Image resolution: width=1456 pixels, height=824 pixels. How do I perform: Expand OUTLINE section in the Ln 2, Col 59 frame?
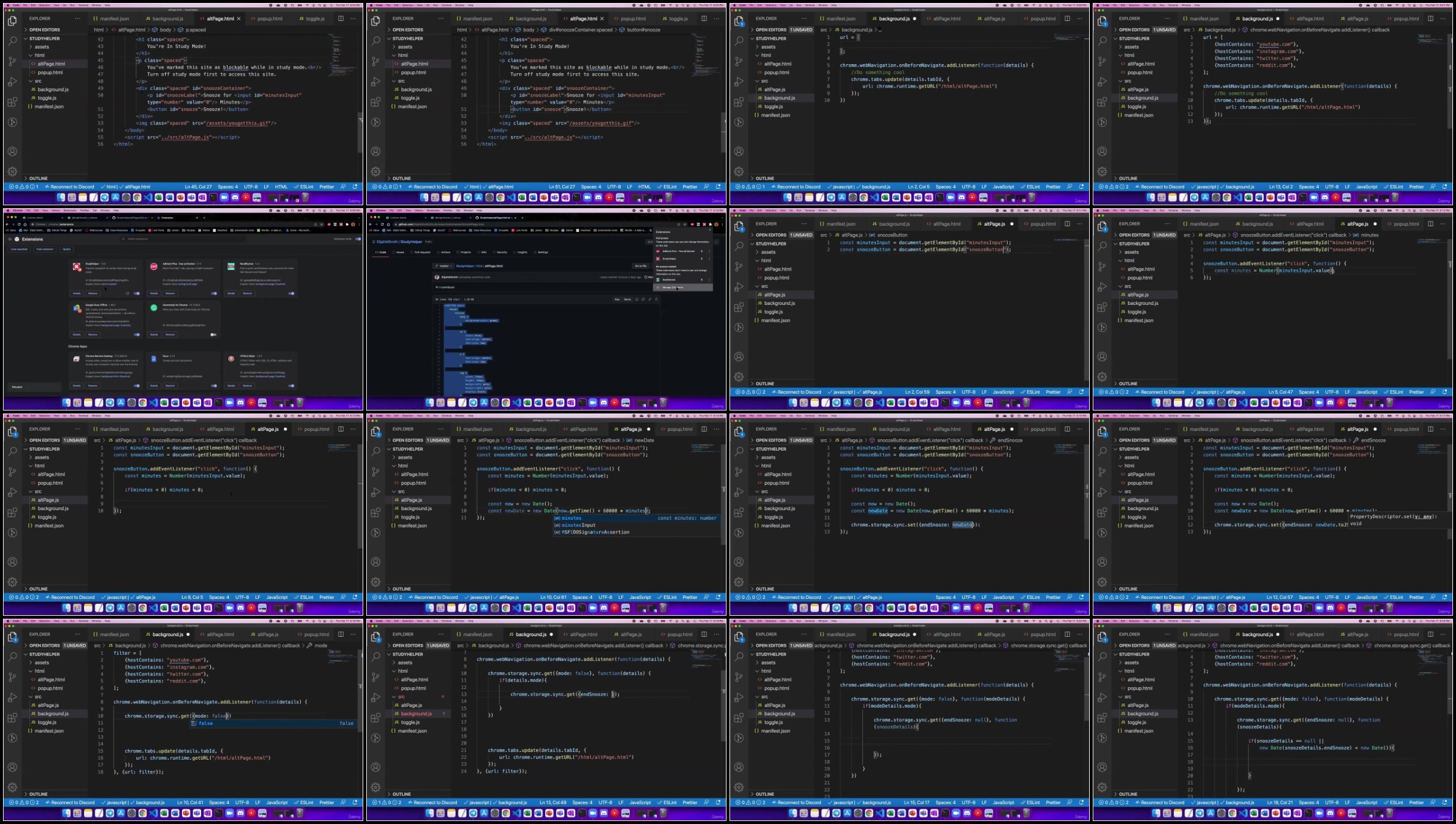click(765, 383)
